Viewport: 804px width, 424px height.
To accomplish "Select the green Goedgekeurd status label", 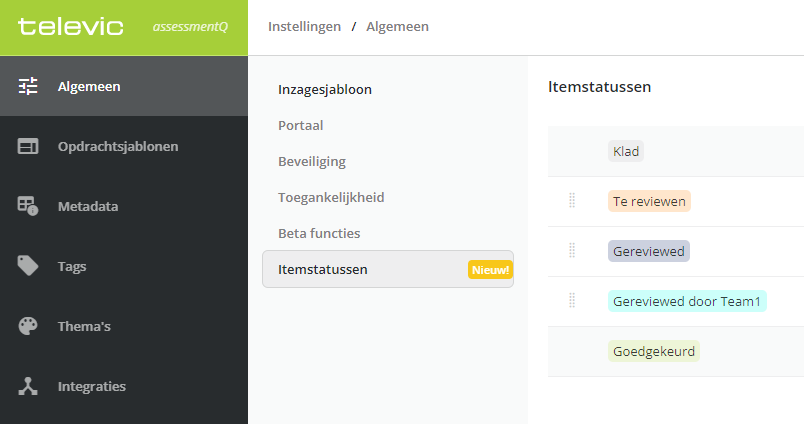I will click(x=654, y=351).
